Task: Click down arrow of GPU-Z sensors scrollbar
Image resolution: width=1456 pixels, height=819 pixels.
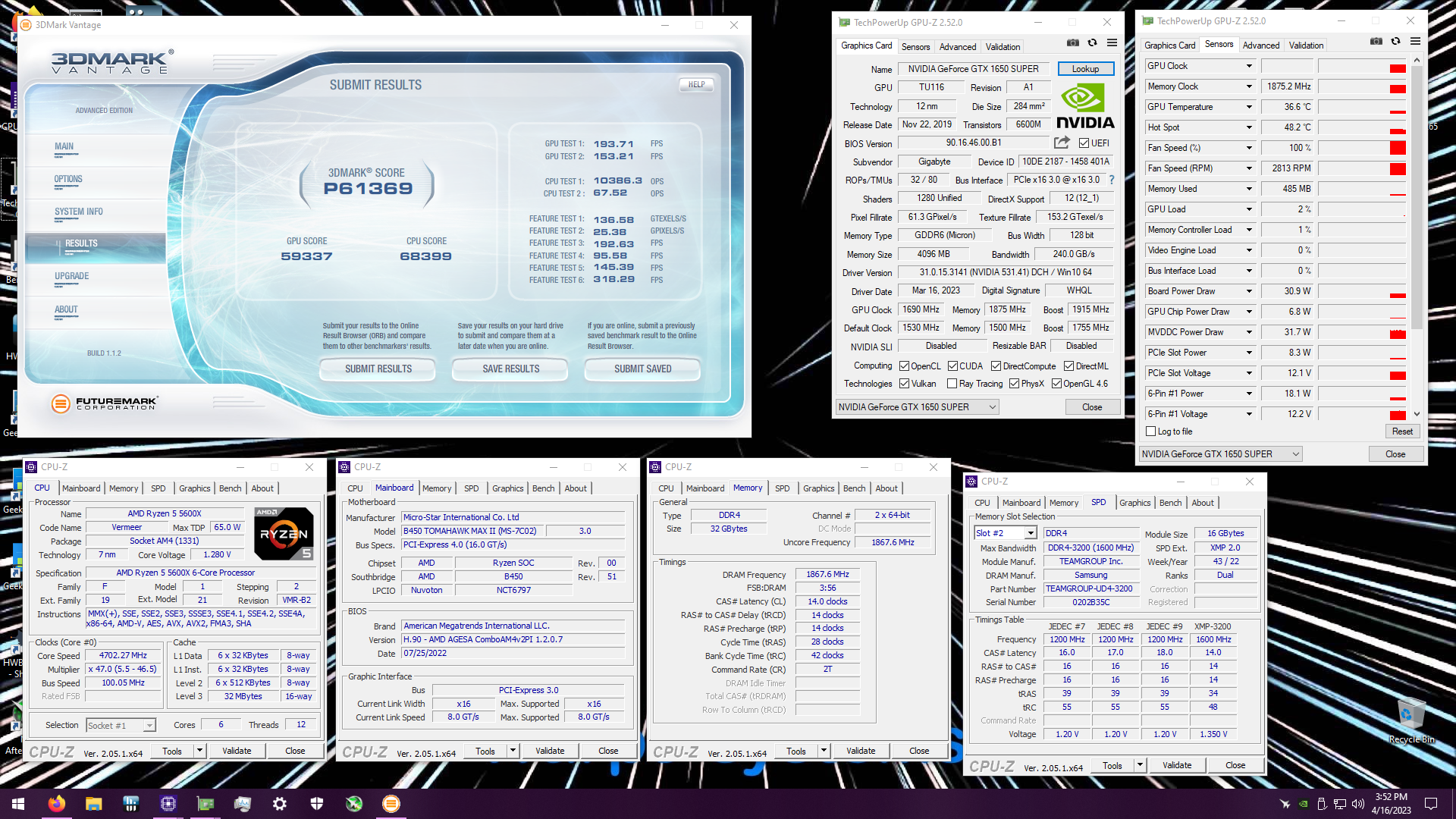Action: click(x=1417, y=414)
